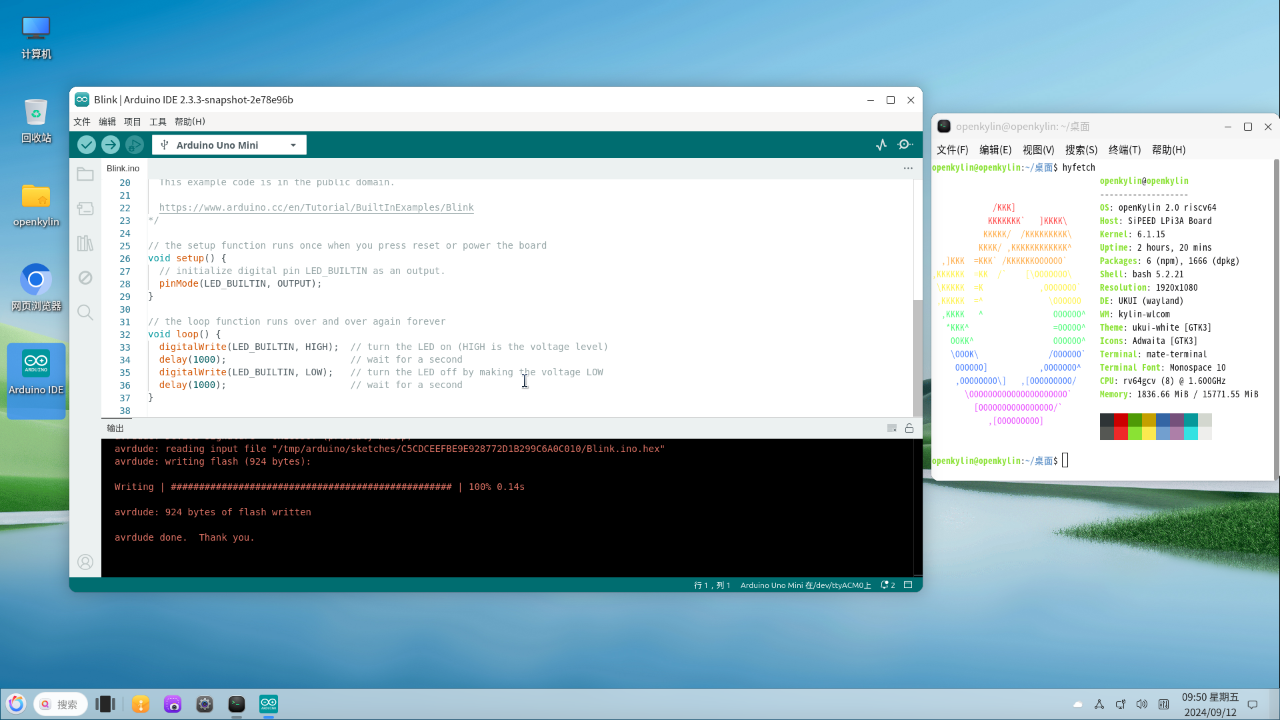The width and height of the screenshot is (1280, 720).
Task: Open the Library Manager sidebar icon
Action: [x=85, y=243]
